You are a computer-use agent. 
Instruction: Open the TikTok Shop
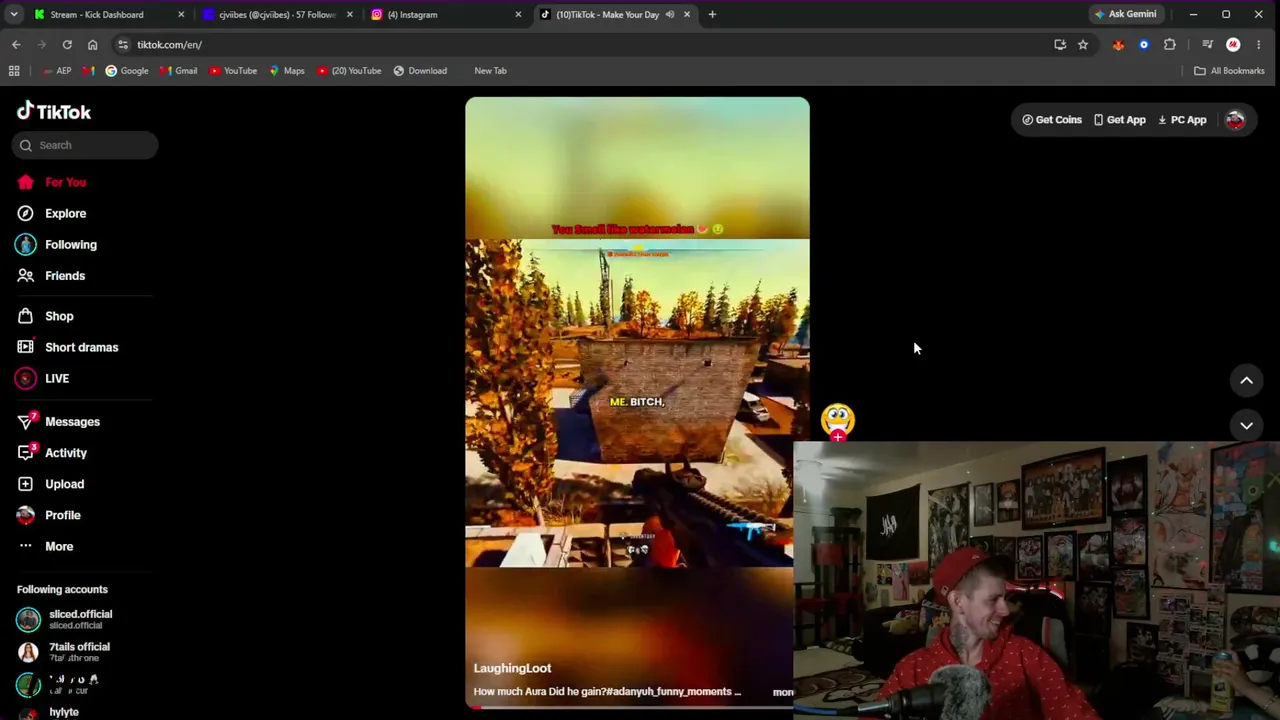click(x=45, y=316)
